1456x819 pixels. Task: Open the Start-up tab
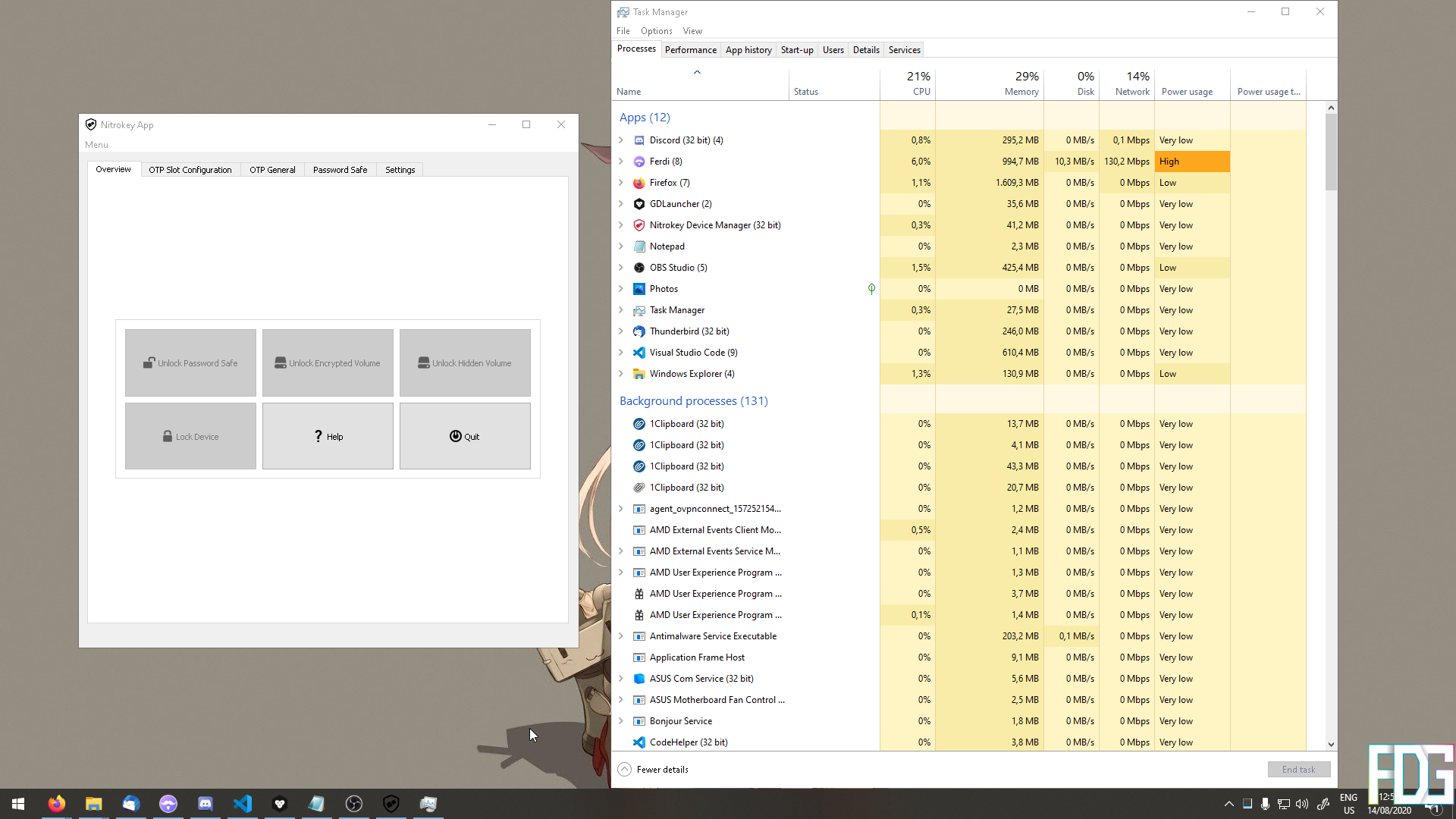(797, 50)
